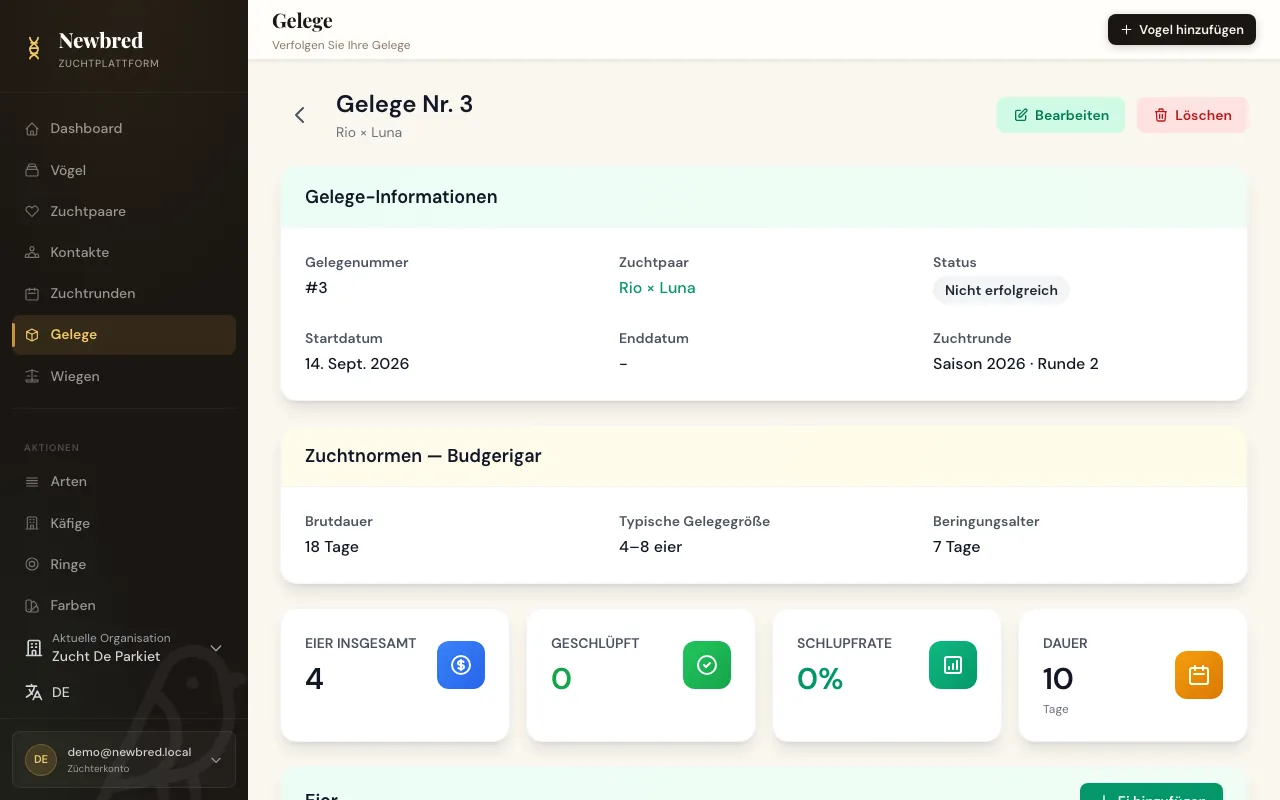
Task: Open Dashboard from the sidebar
Action: point(124,128)
